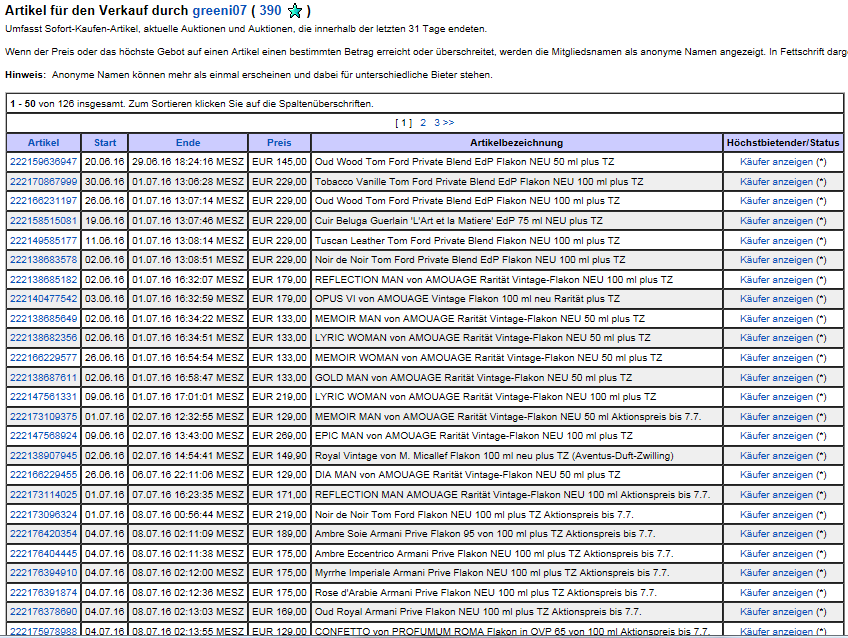Show buyer for Oud Royal Armani Prive item
The height and width of the screenshot is (638, 848).
pyautogui.click(x=776, y=611)
